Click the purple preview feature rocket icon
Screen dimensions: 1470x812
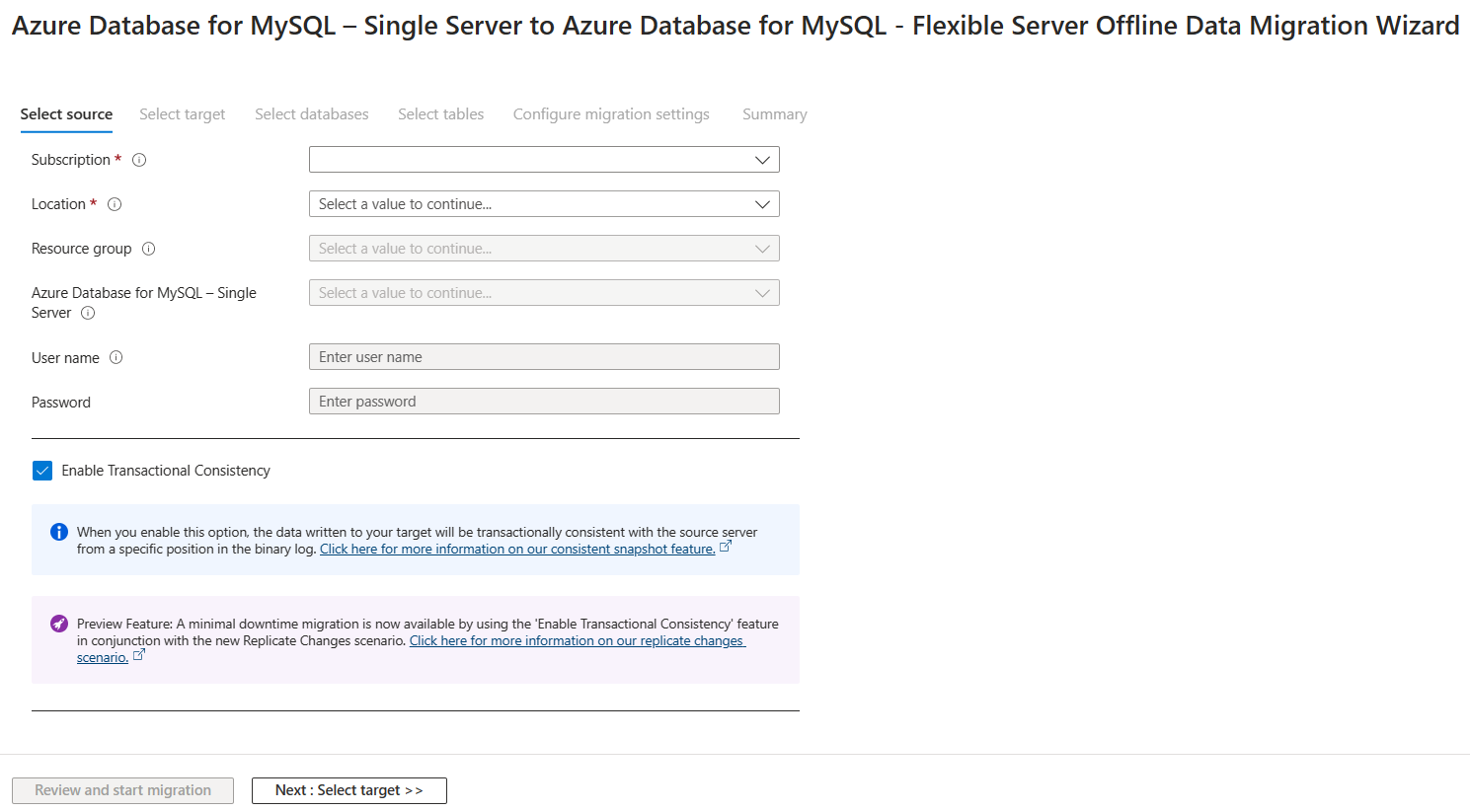pyautogui.click(x=59, y=624)
